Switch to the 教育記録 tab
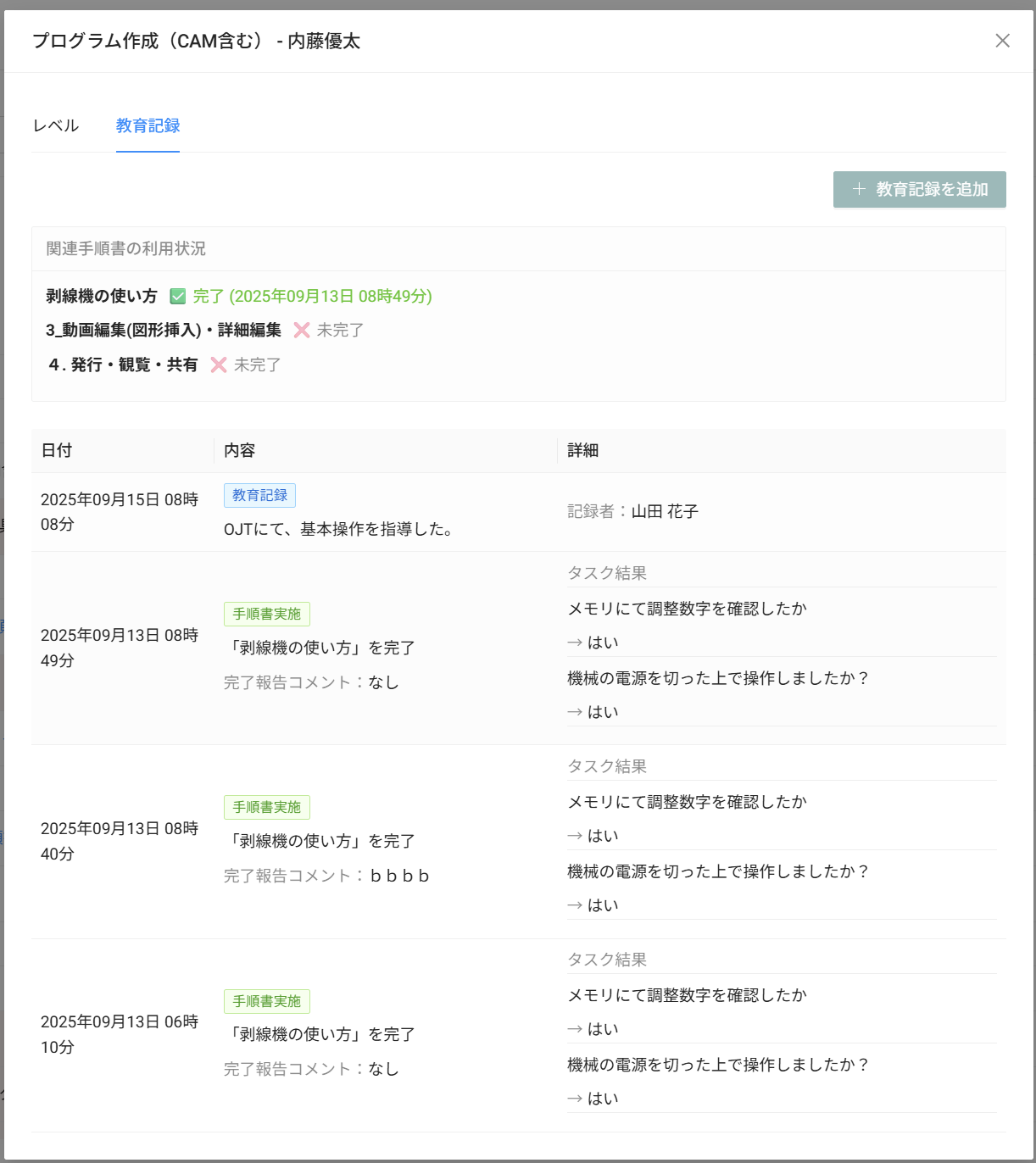Viewport: 1036px width, 1163px height. click(x=147, y=125)
